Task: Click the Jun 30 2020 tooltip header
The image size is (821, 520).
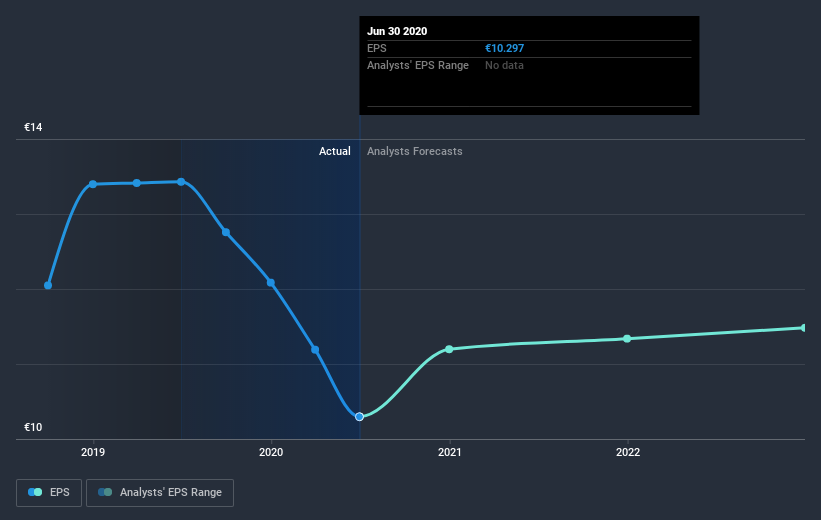Action: click(x=397, y=31)
